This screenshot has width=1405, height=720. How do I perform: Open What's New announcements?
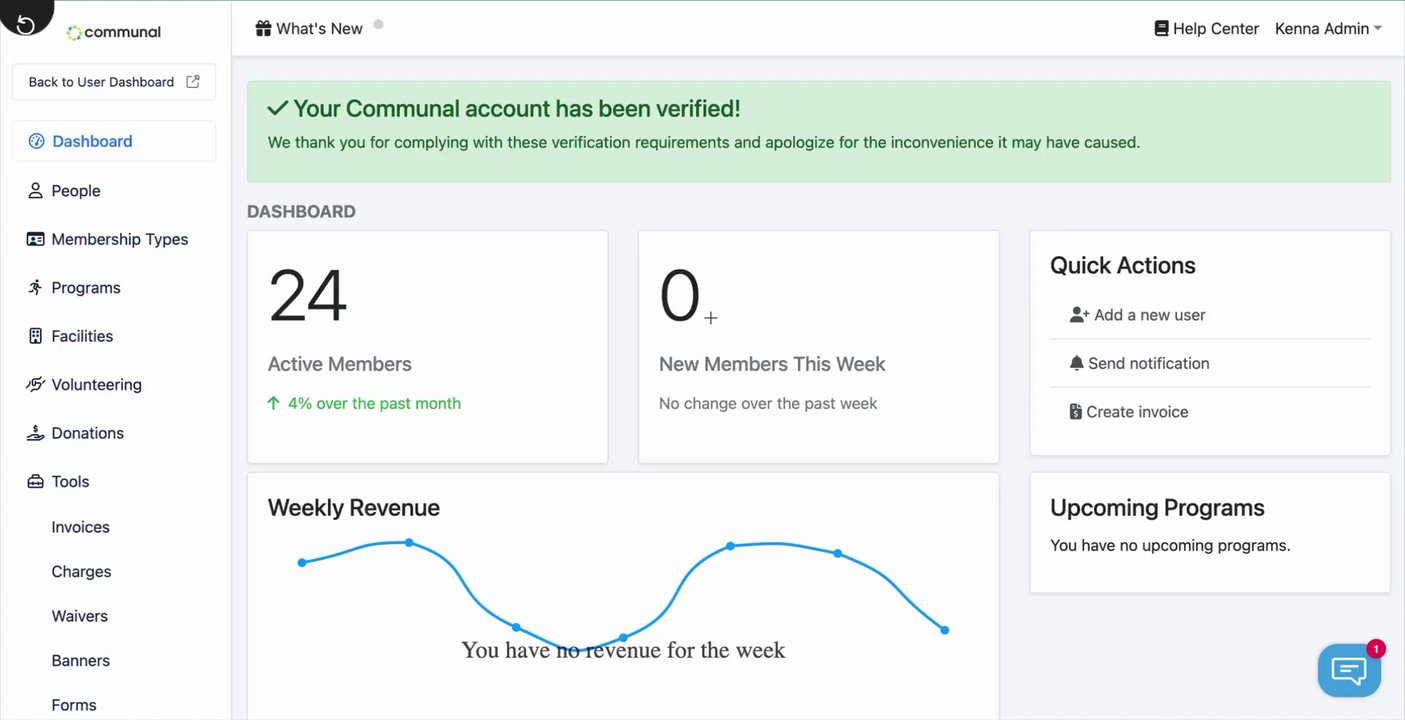pyautogui.click(x=309, y=29)
